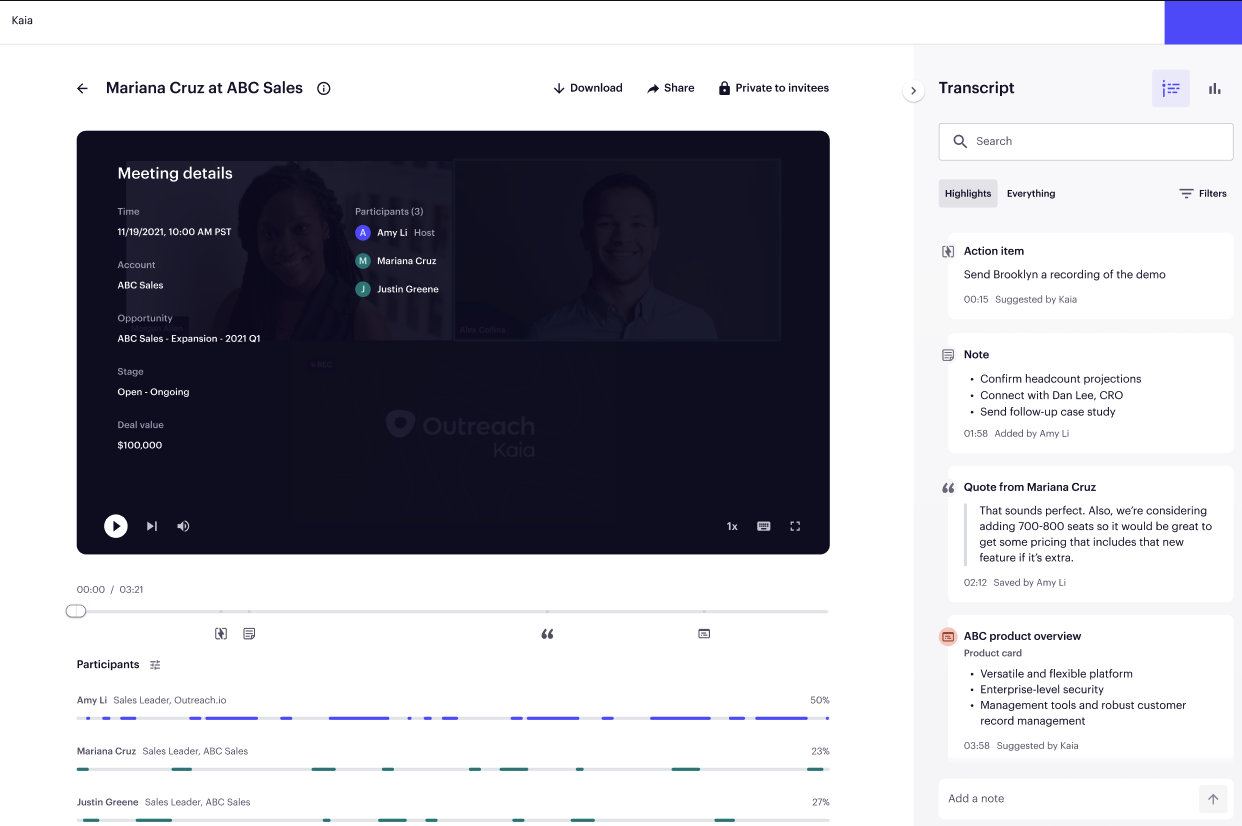Click the info icon next to meeting title
Image resolution: width=1242 pixels, height=826 pixels.
[x=323, y=88]
